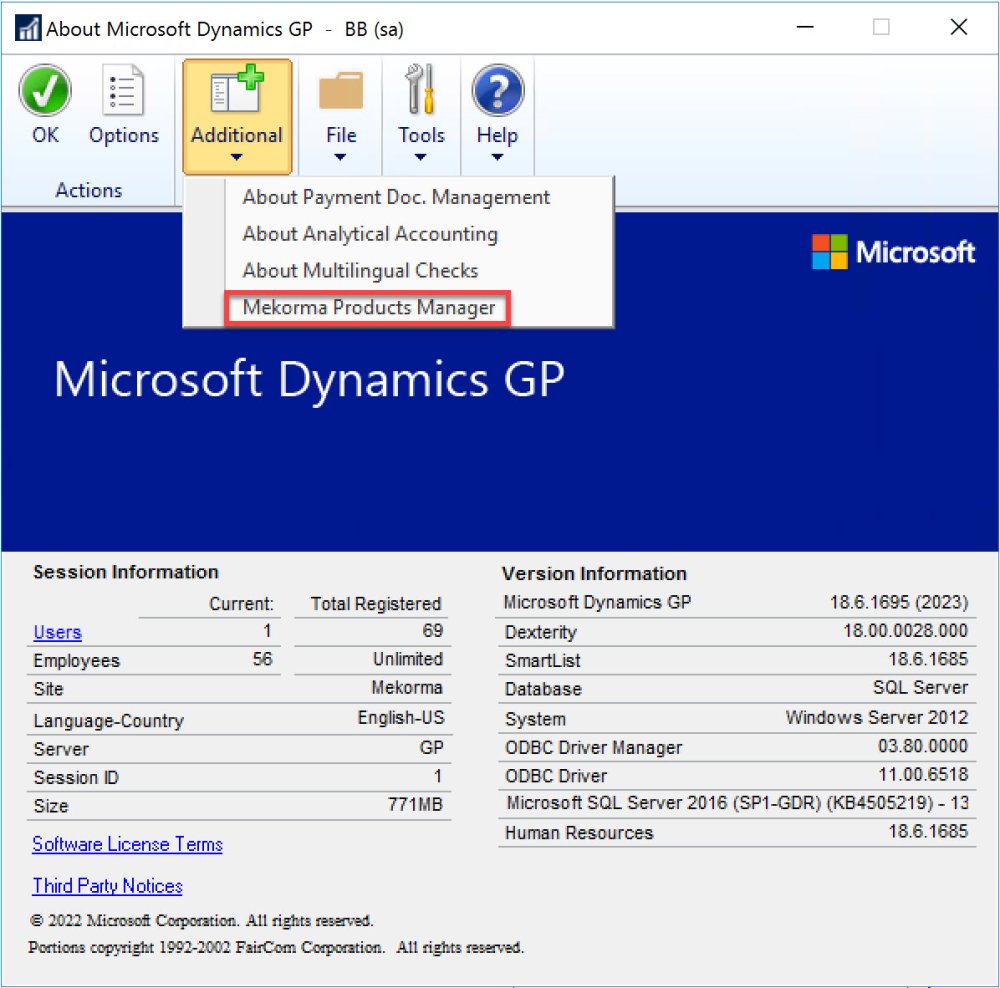Click the Additional window-plus icon

point(237,89)
